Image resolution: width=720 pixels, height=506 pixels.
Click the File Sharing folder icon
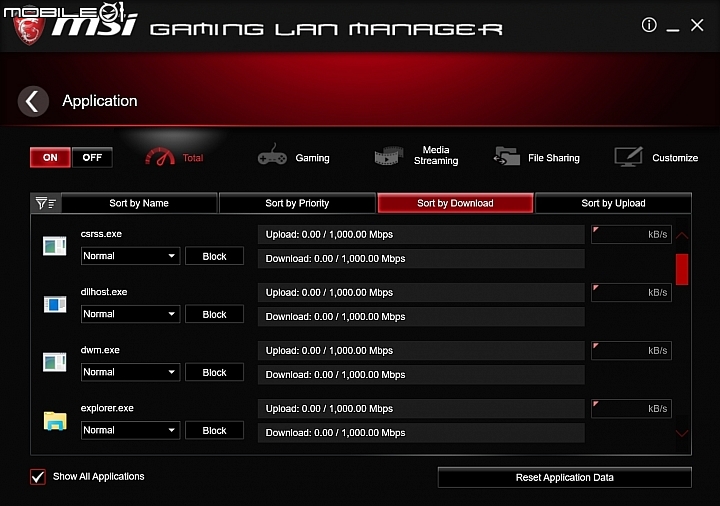pos(506,156)
